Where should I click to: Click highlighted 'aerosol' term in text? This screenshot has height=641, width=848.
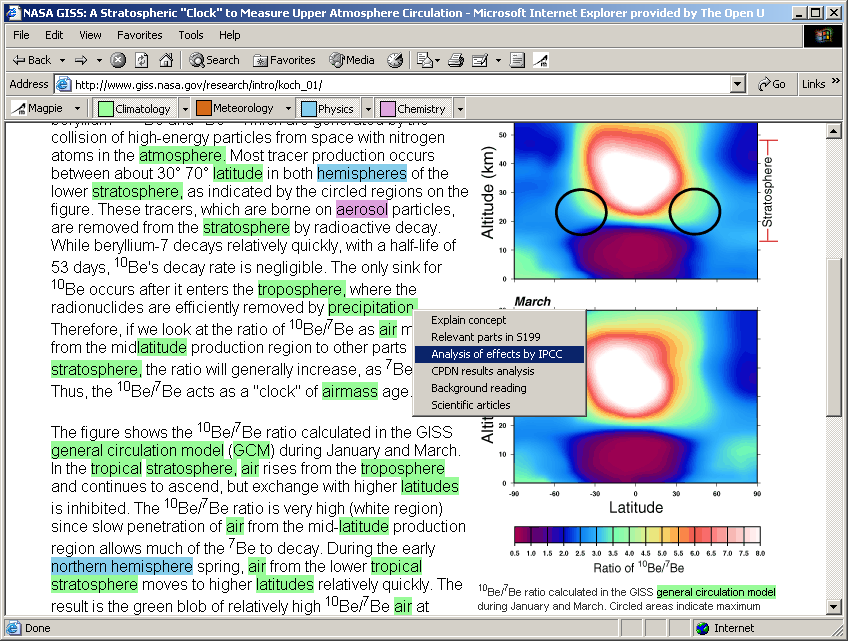pos(361,210)
